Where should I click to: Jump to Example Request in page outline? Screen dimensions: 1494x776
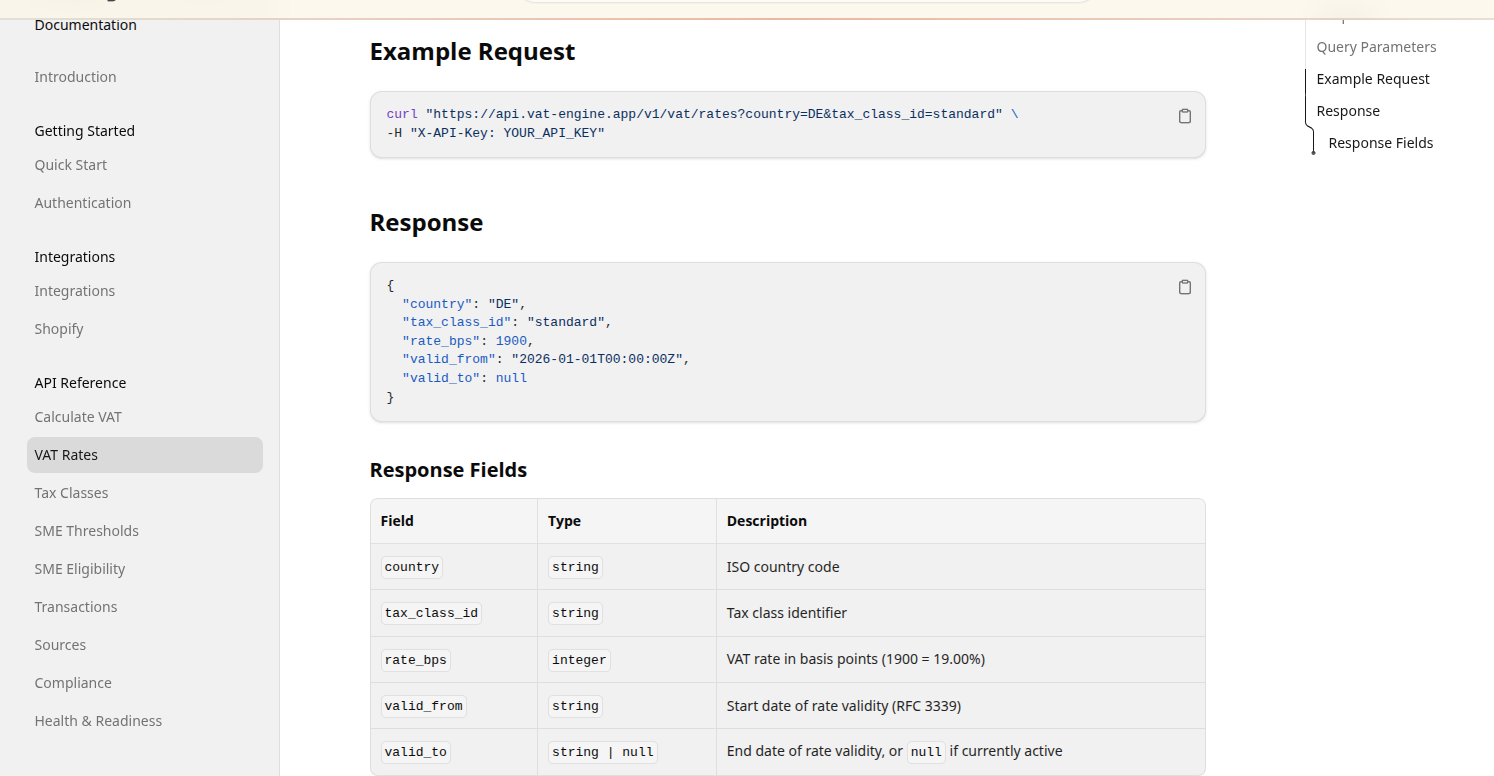1373,79
